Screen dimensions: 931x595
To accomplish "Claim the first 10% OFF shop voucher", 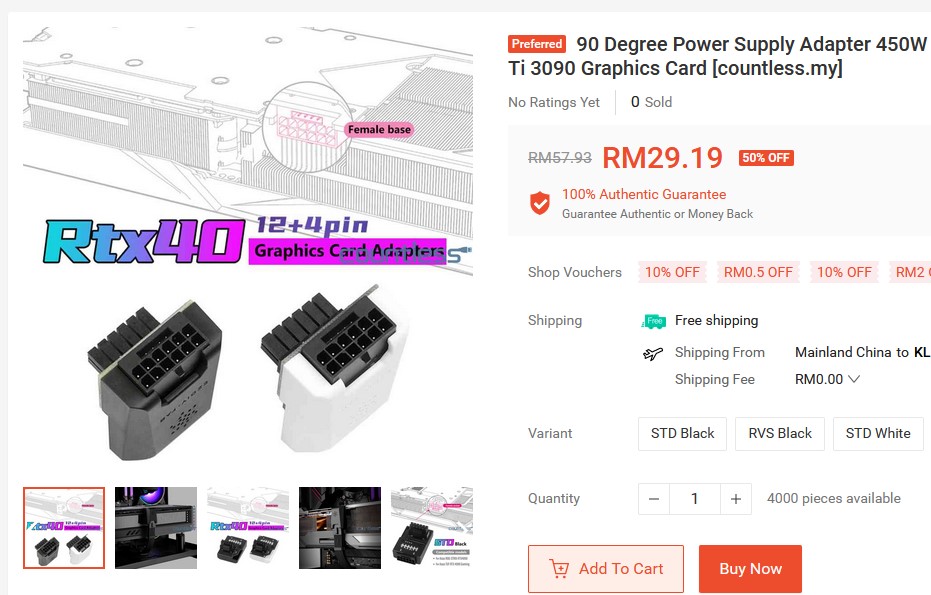I will coord(672,272).
